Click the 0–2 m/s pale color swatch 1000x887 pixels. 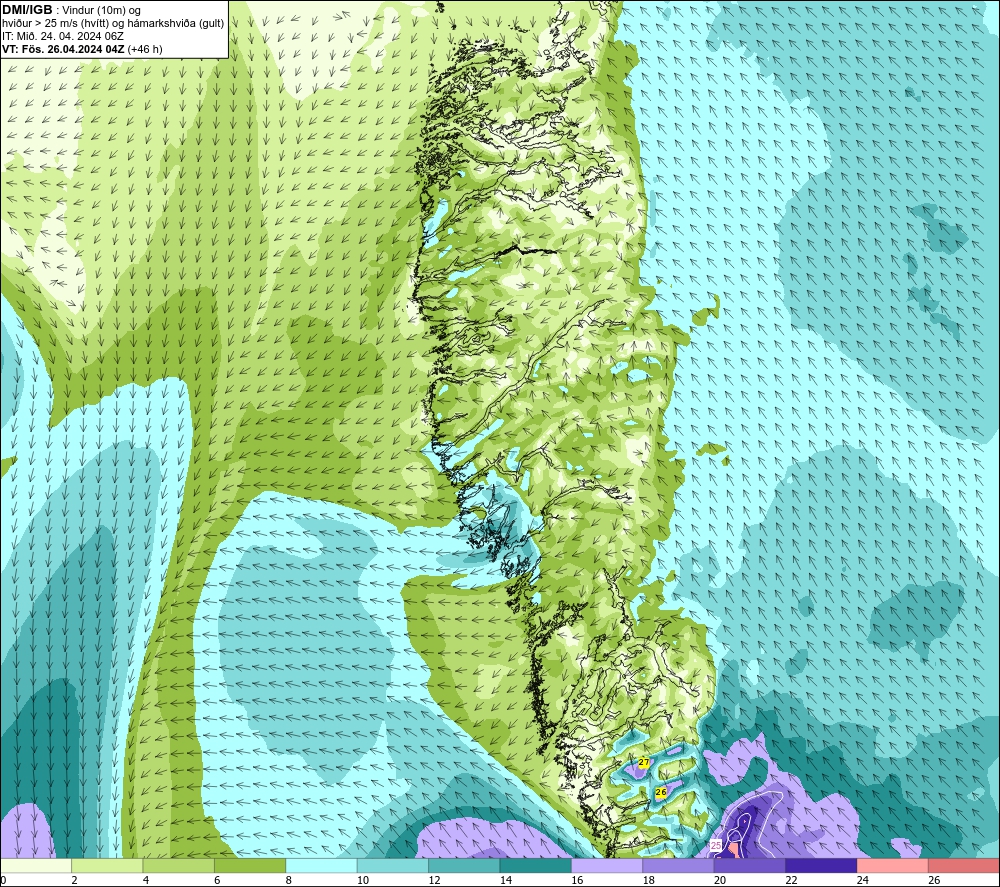[x=36, y=866]
